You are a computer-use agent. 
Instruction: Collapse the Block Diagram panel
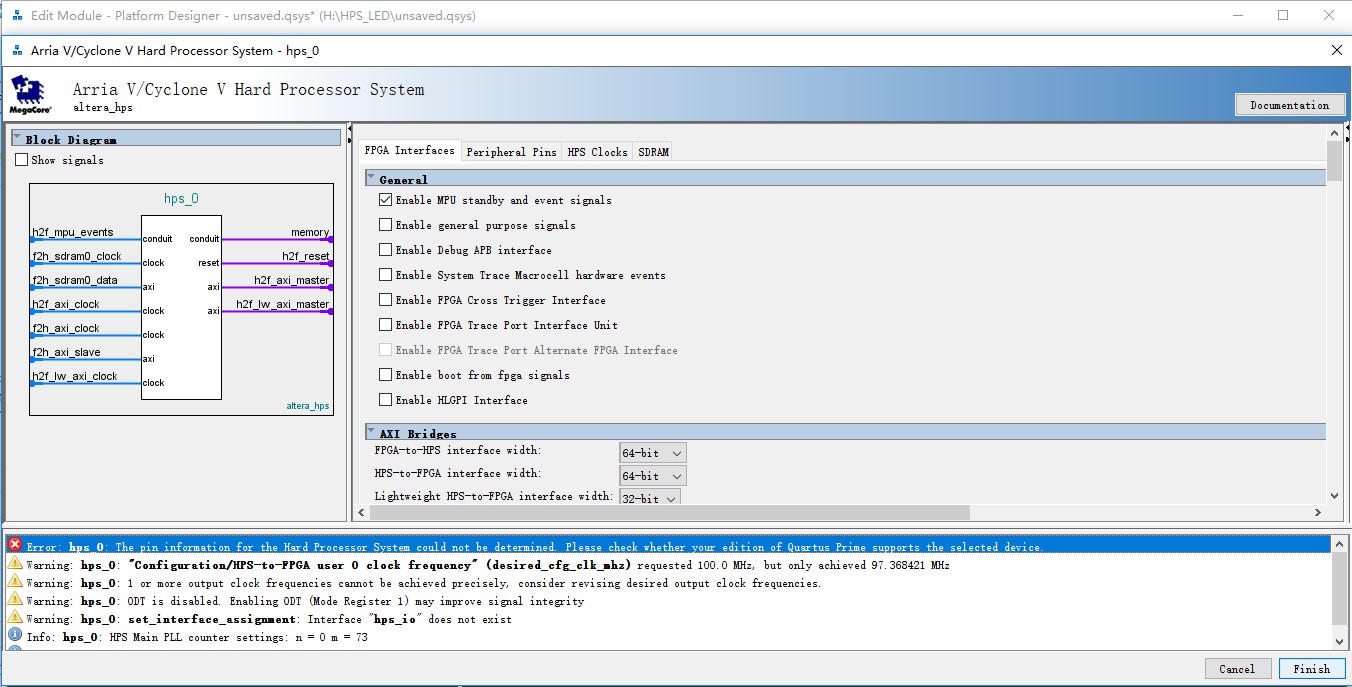pyautogui.click(x=17, y=138)
